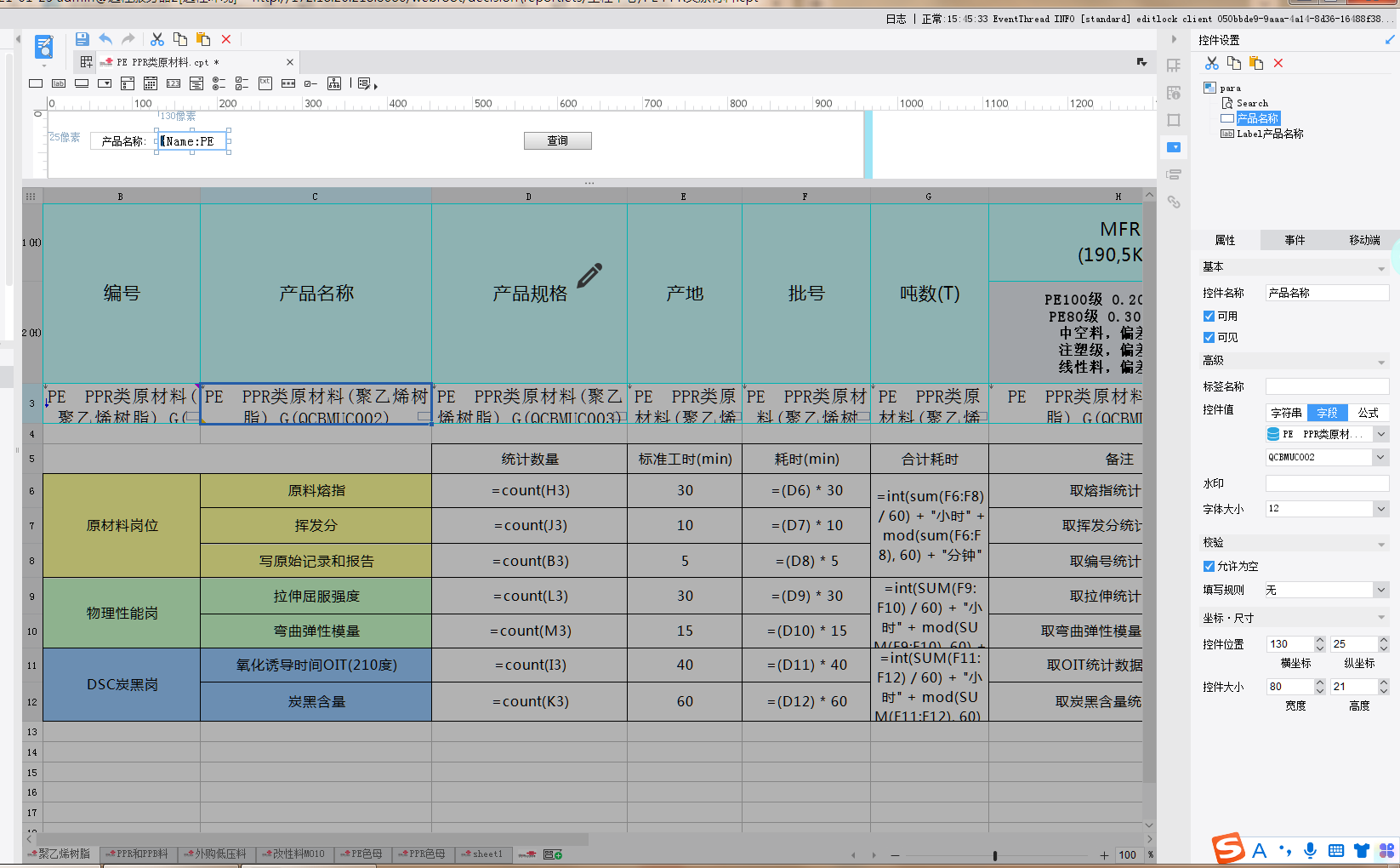Select the radio button group widget tool

[x=219, y=83]
